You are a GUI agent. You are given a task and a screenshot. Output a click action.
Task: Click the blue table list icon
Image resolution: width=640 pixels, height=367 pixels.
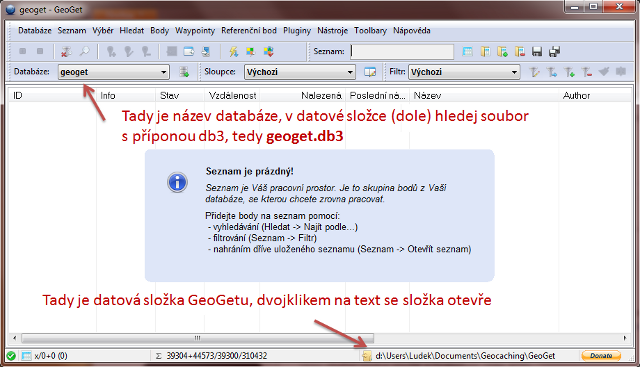467,51
